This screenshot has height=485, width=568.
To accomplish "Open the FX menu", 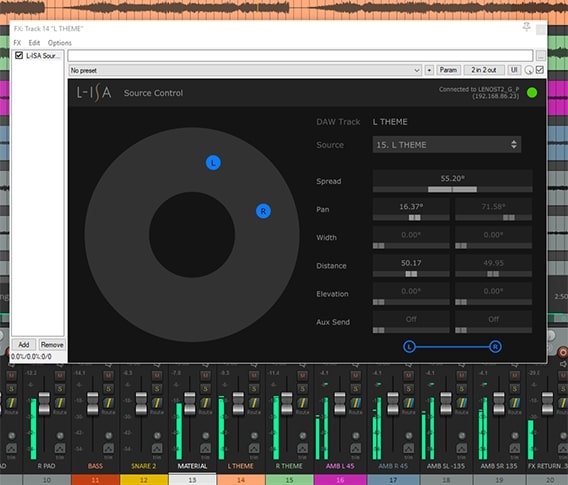I will [x=17, y=43].
